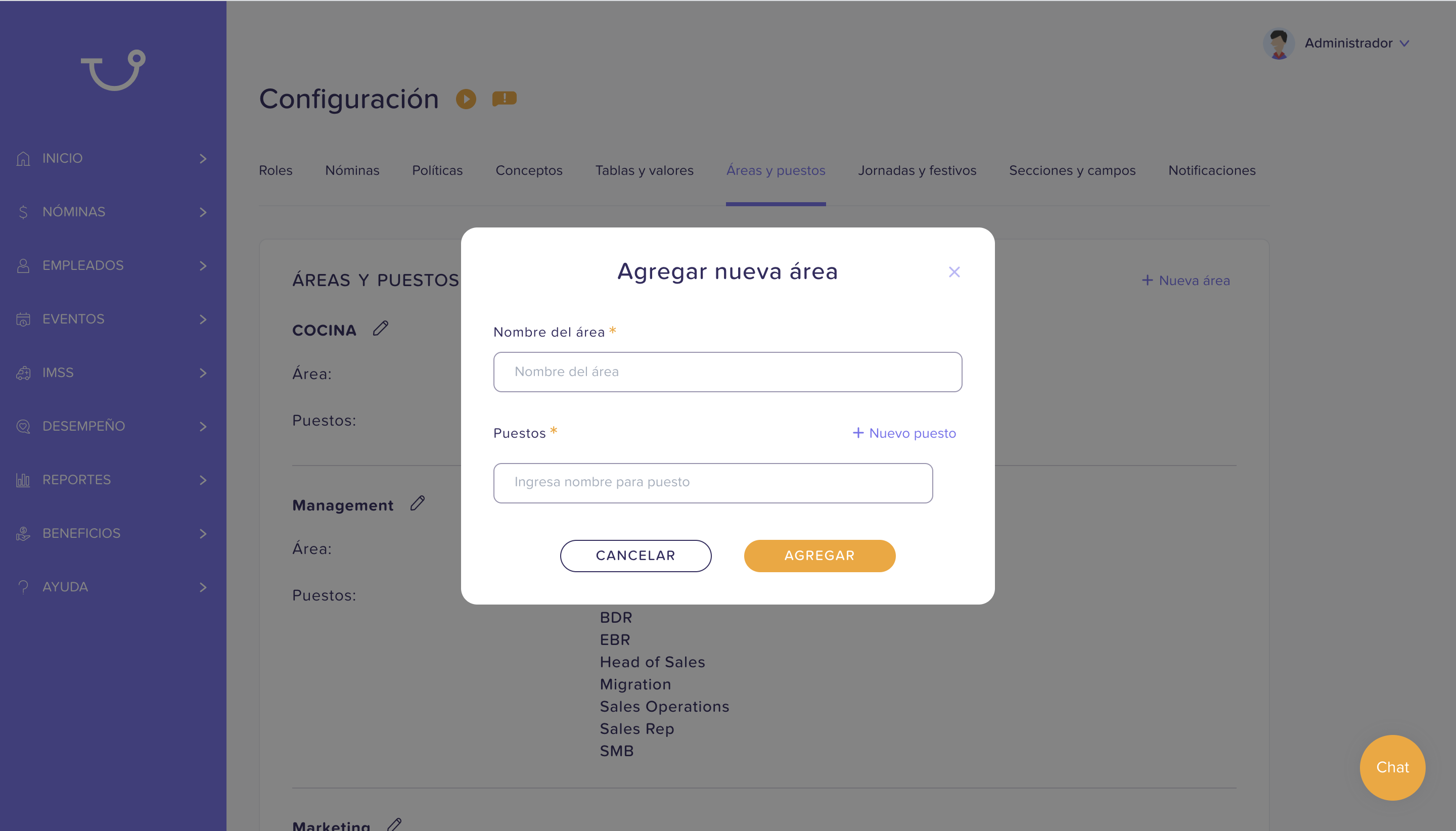
Task: Click the CANCELAR button
Action: point(635,556)
